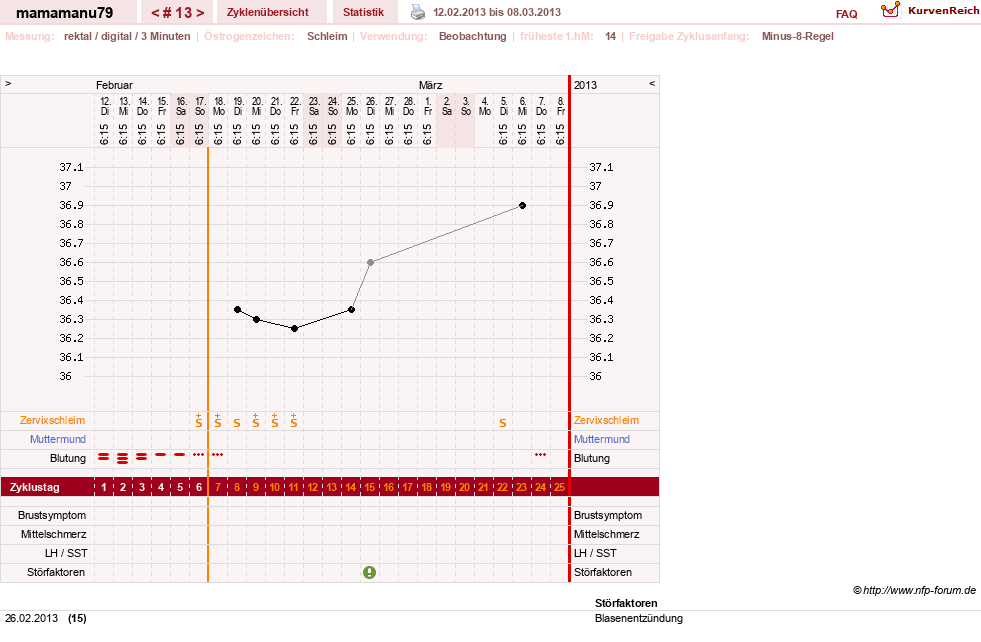
Task: Click the left Brustsymptom row label
Action: 52,516
